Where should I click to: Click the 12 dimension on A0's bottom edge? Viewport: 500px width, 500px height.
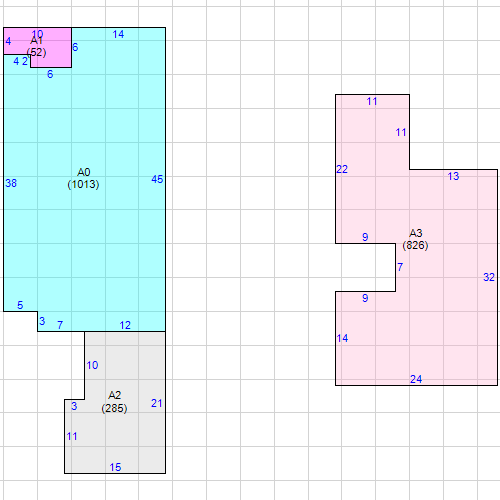125,325
